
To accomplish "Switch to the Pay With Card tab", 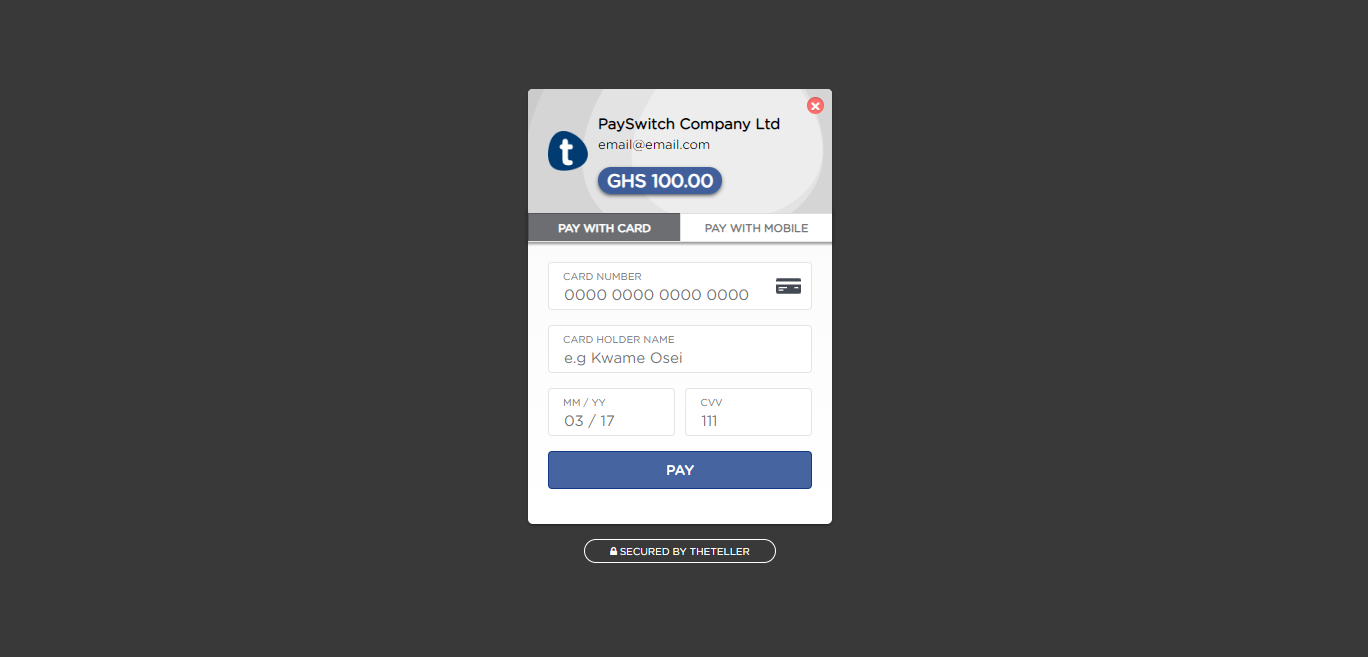I will (604, 228).
